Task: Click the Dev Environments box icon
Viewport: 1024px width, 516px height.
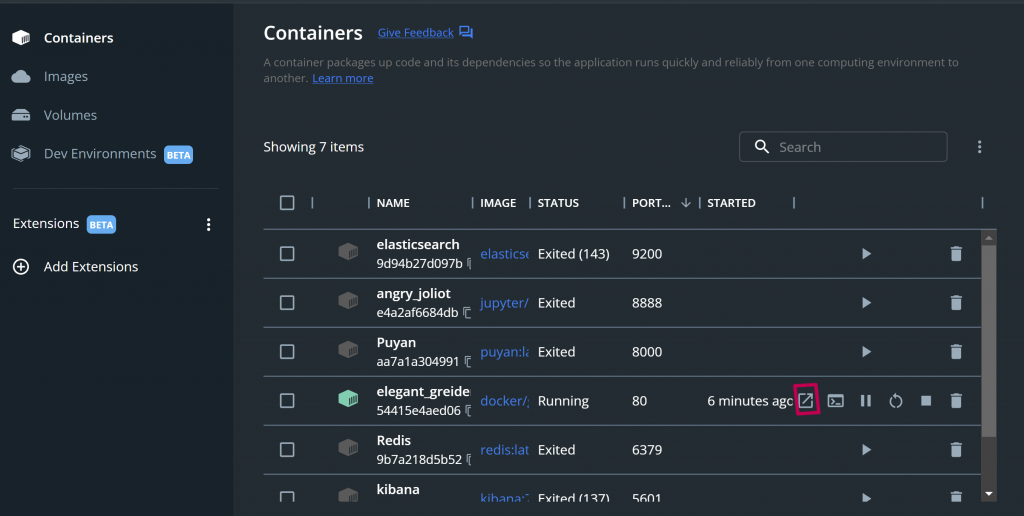Action: [21, 153]
